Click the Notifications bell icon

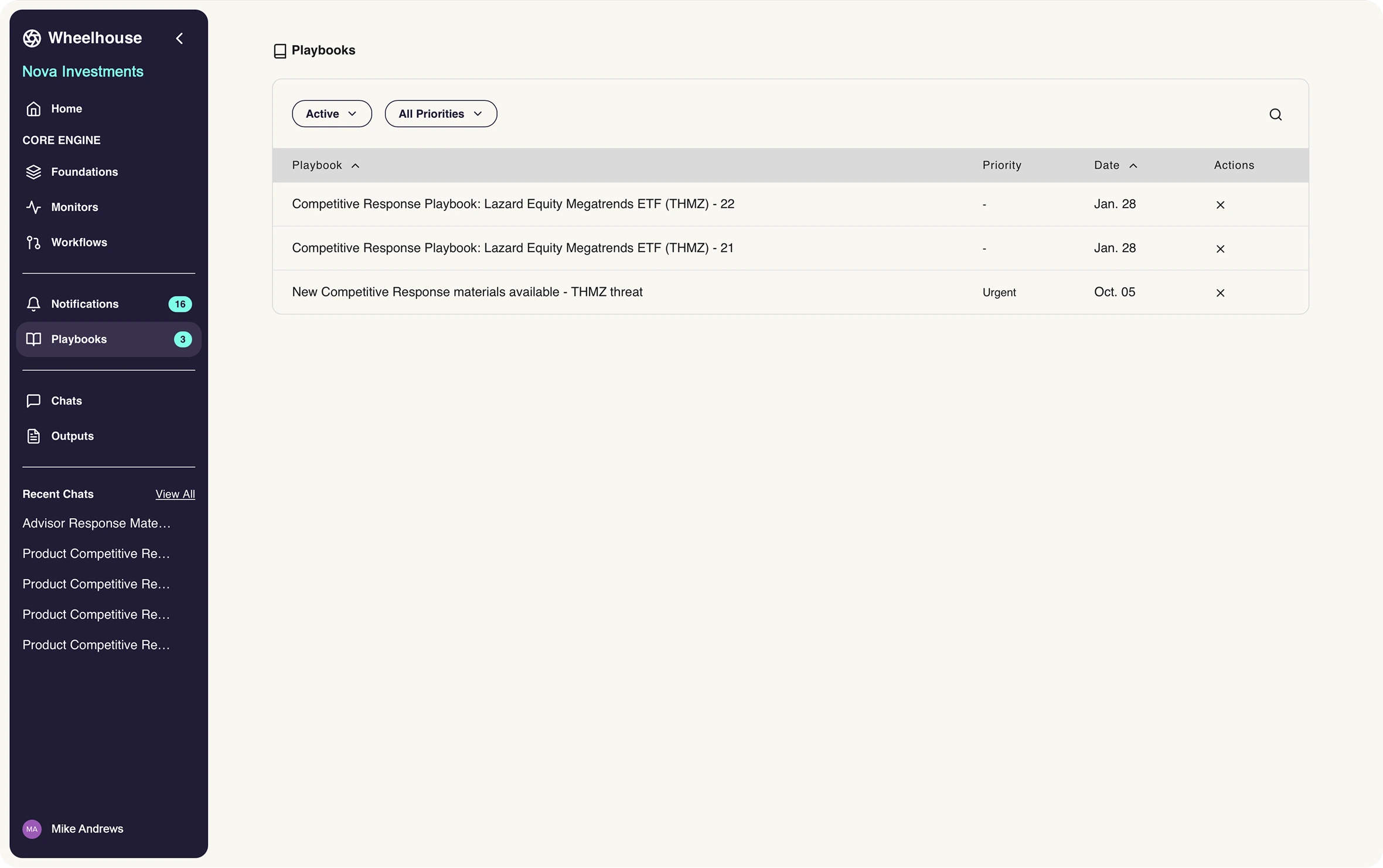click(33, 304)
